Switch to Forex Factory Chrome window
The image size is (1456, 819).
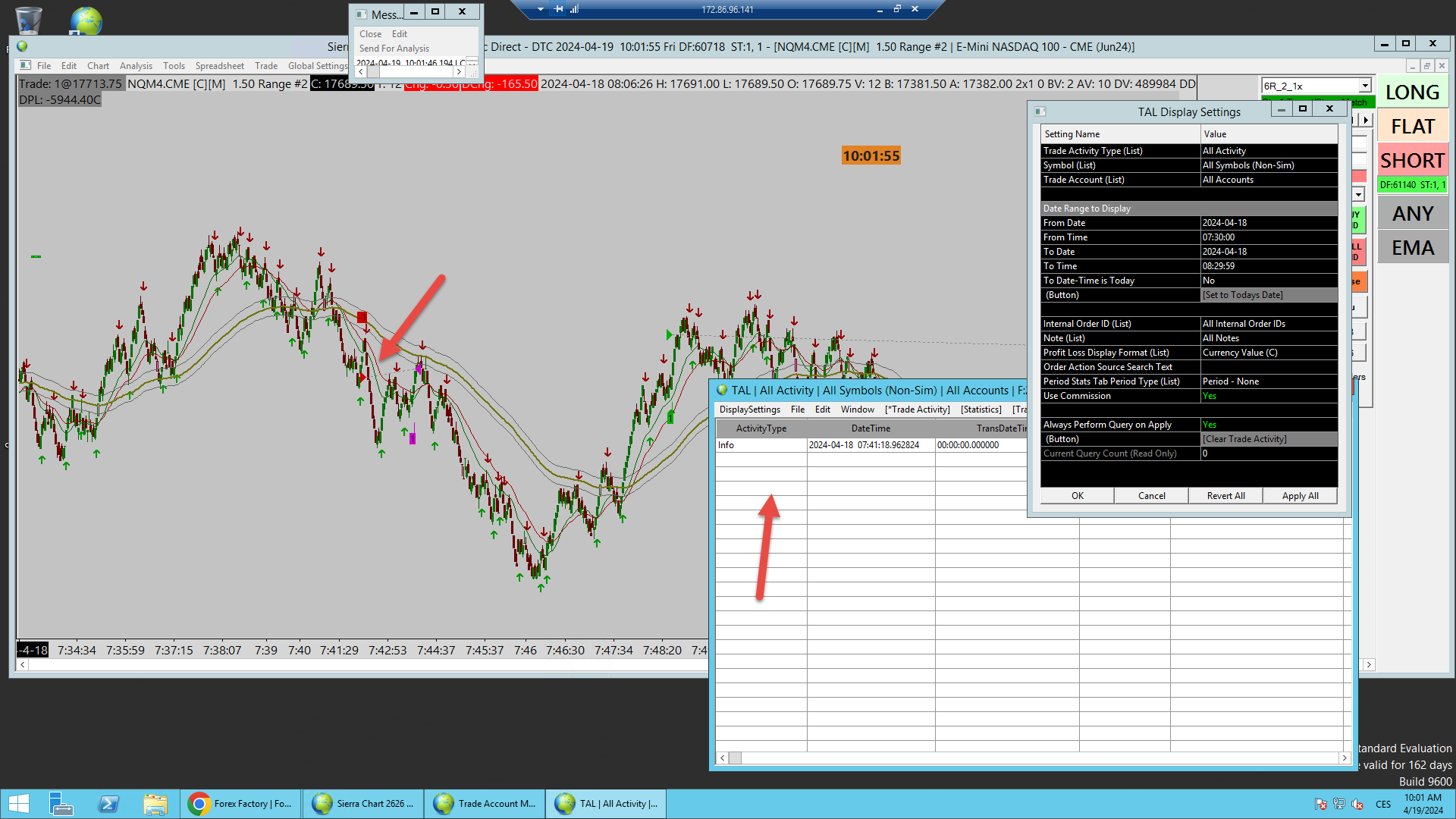[x=240, y=803]
